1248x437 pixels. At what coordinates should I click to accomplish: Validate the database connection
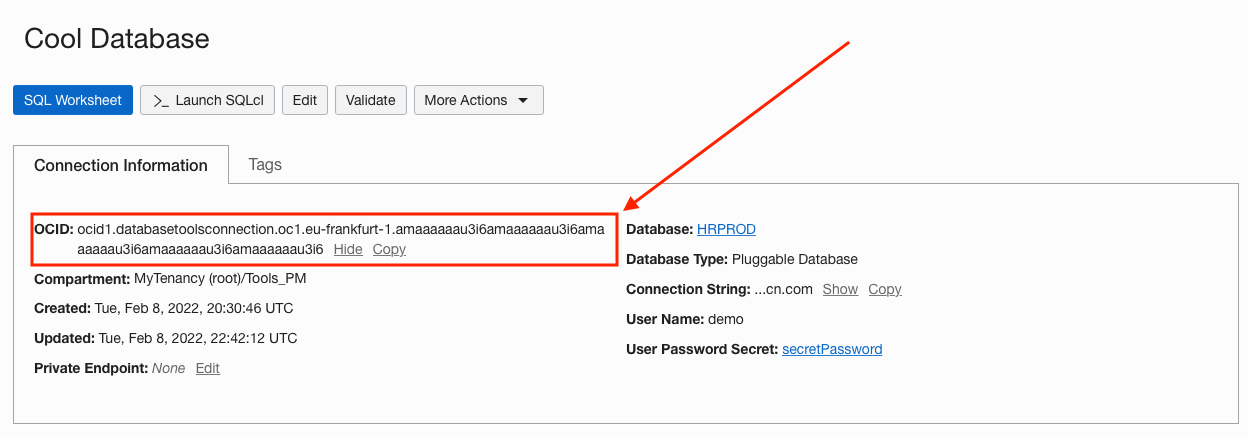click(371, 100)
